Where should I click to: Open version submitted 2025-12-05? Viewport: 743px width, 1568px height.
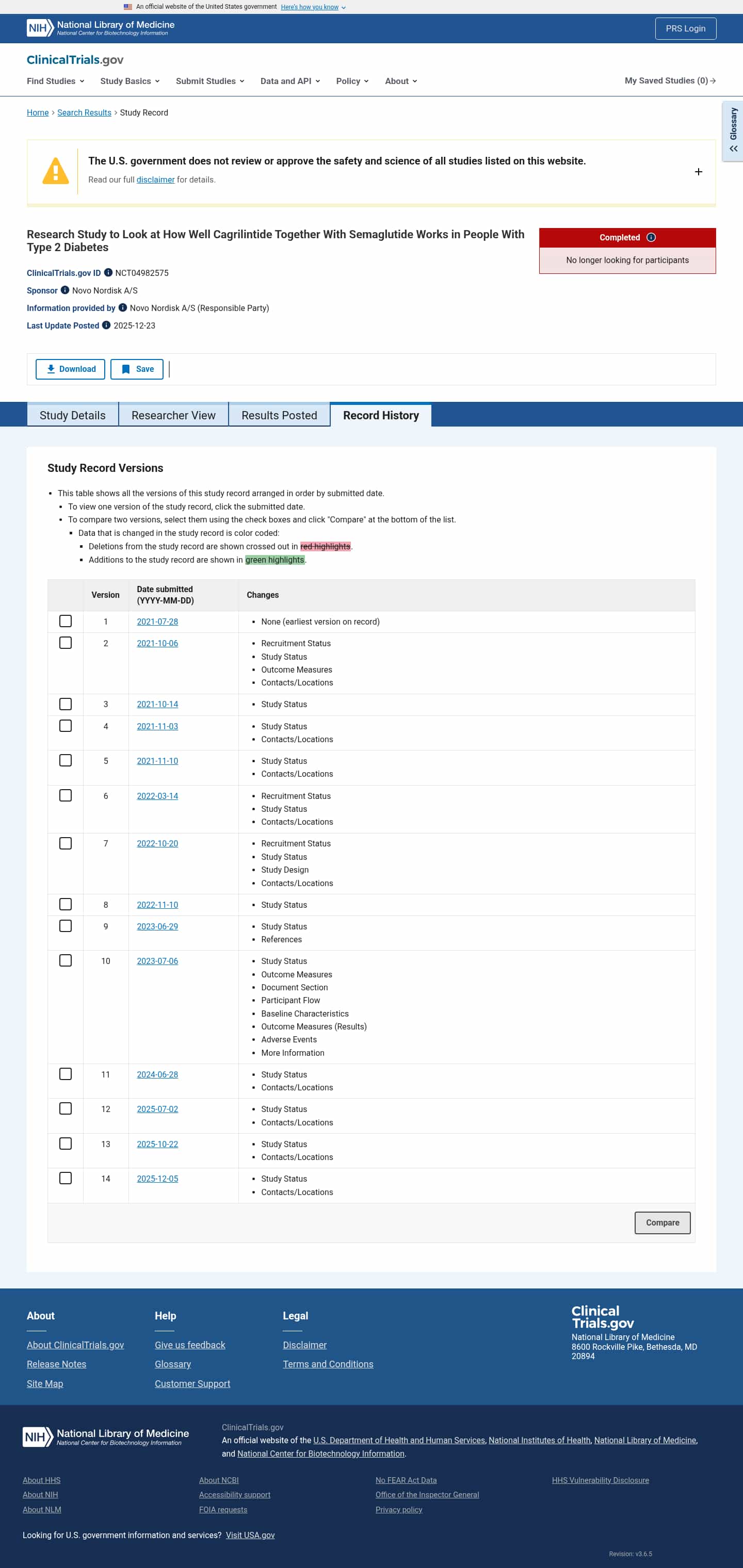pyautogui.click(x=158, y=1179)
